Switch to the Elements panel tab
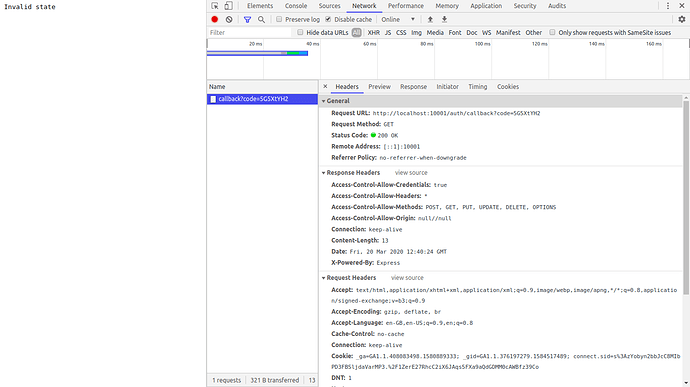This screenshot has width=690, height=387. click(260, 6)
